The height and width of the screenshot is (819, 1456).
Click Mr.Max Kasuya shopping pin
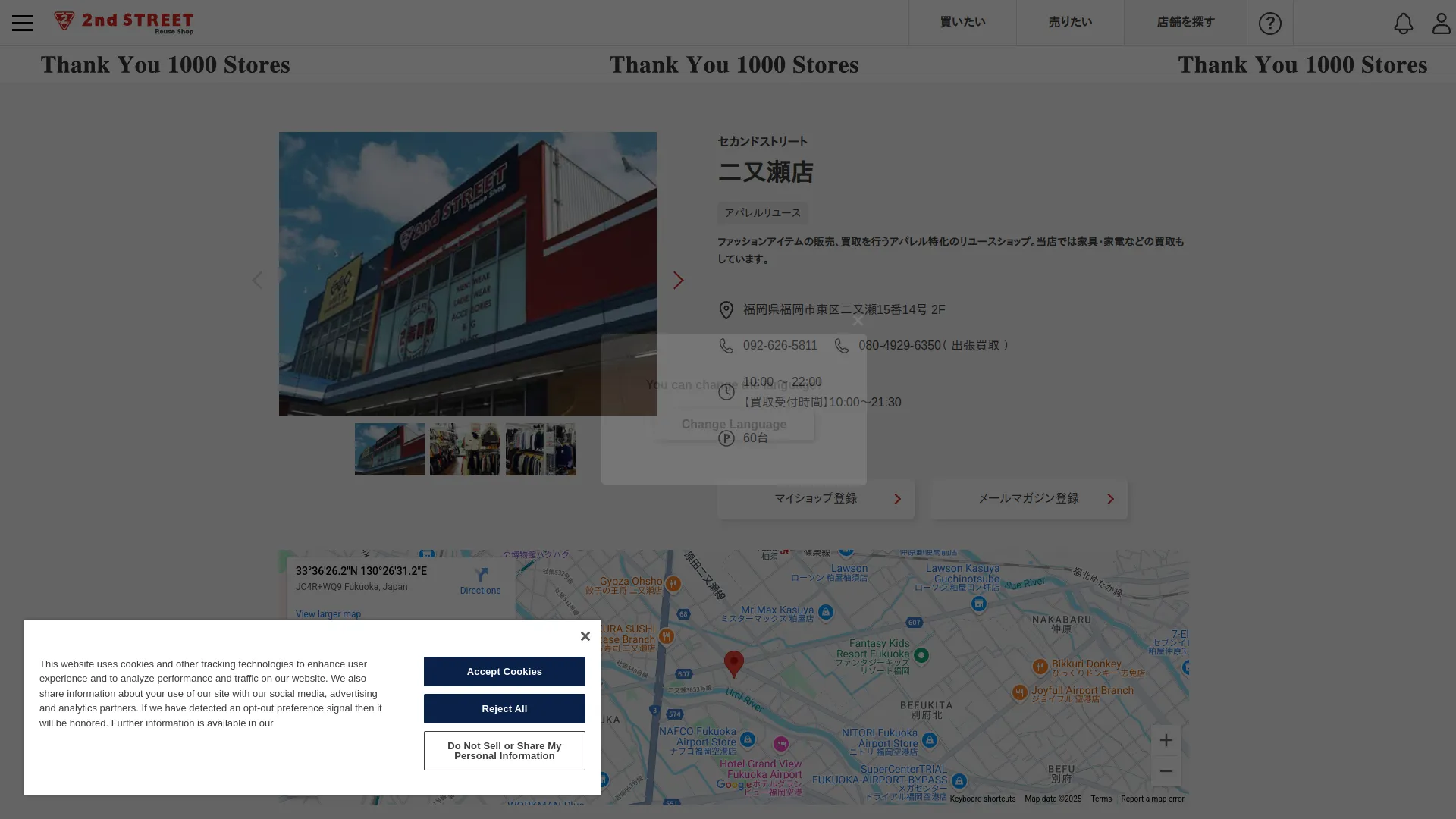[x=826, y=612]
